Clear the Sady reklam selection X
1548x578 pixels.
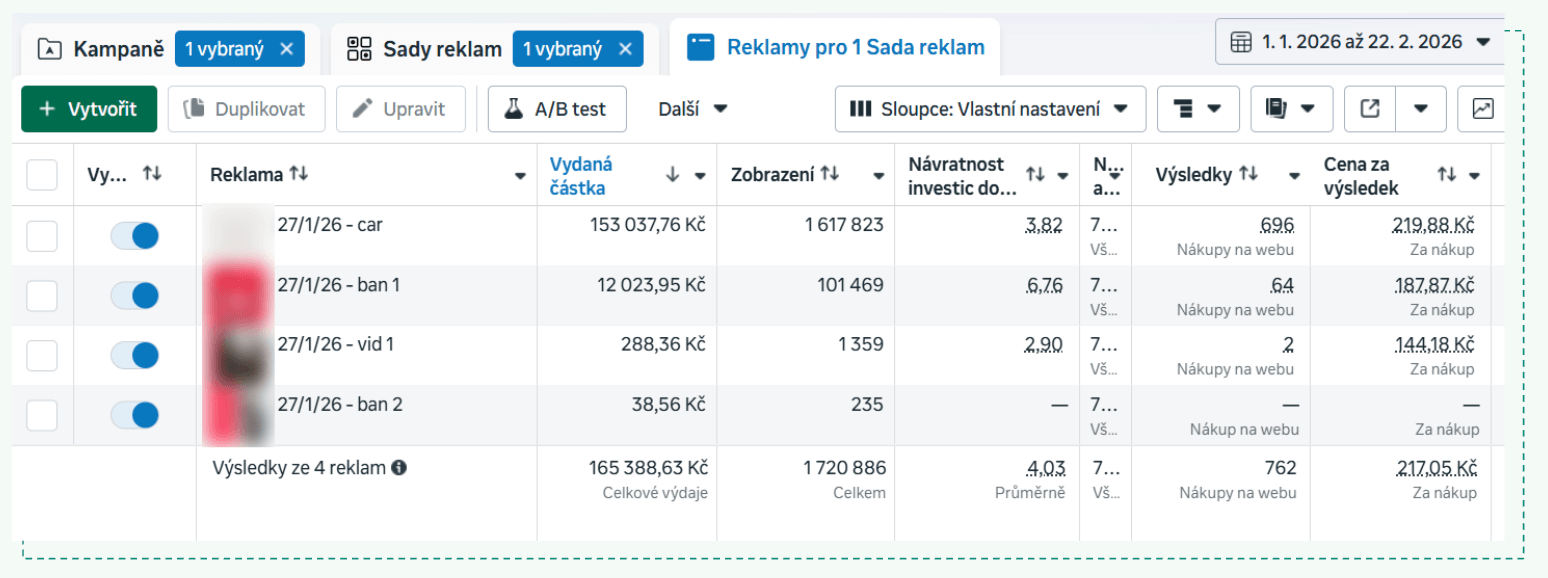pyautogui.click(x=625, y=48)
